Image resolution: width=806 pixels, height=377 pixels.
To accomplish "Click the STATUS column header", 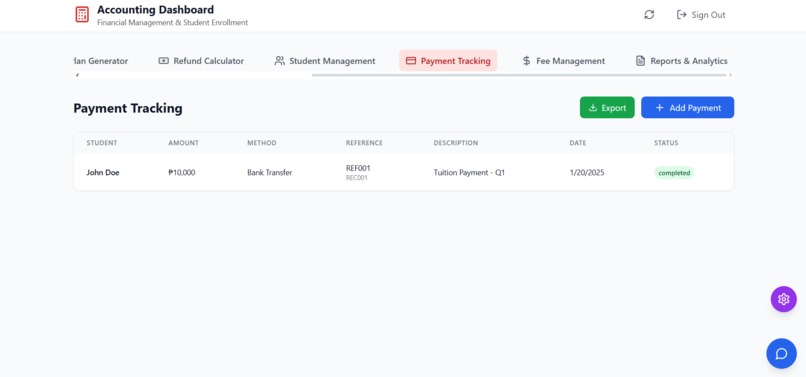I will tap(666, 143).
